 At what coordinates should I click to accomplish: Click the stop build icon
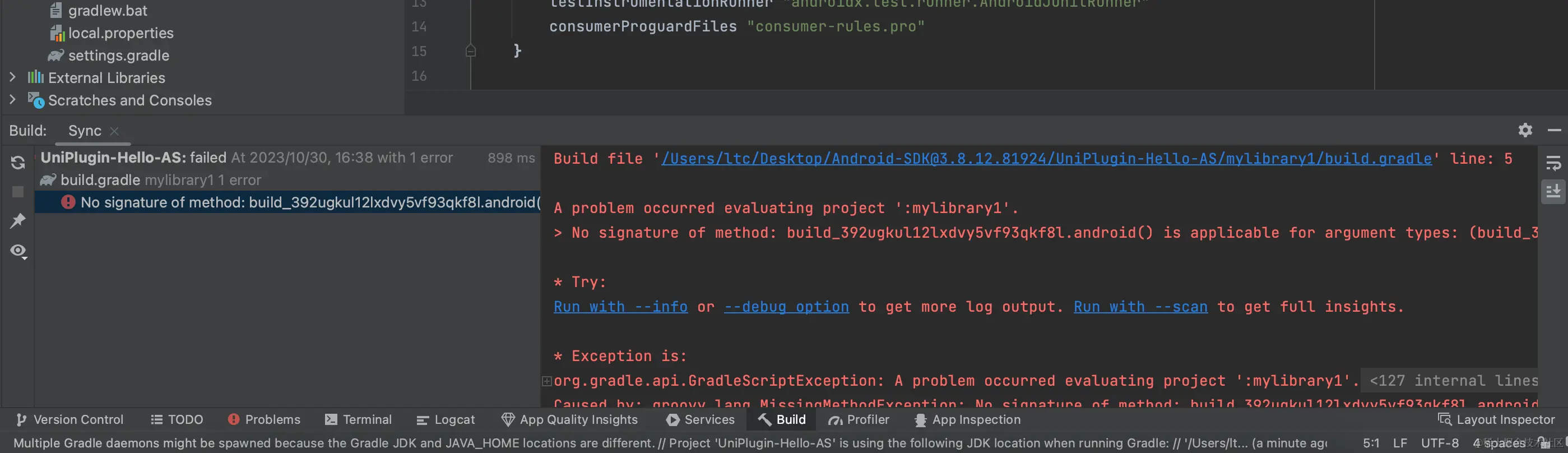17,192
